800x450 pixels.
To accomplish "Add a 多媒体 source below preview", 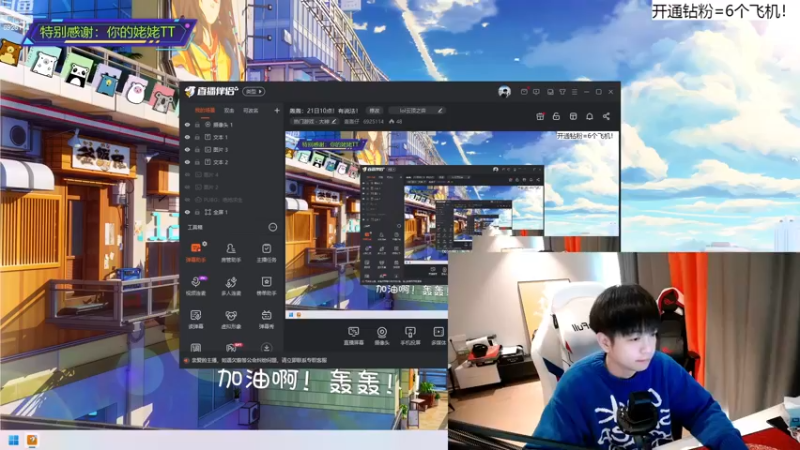I will [x=438, y=336].
